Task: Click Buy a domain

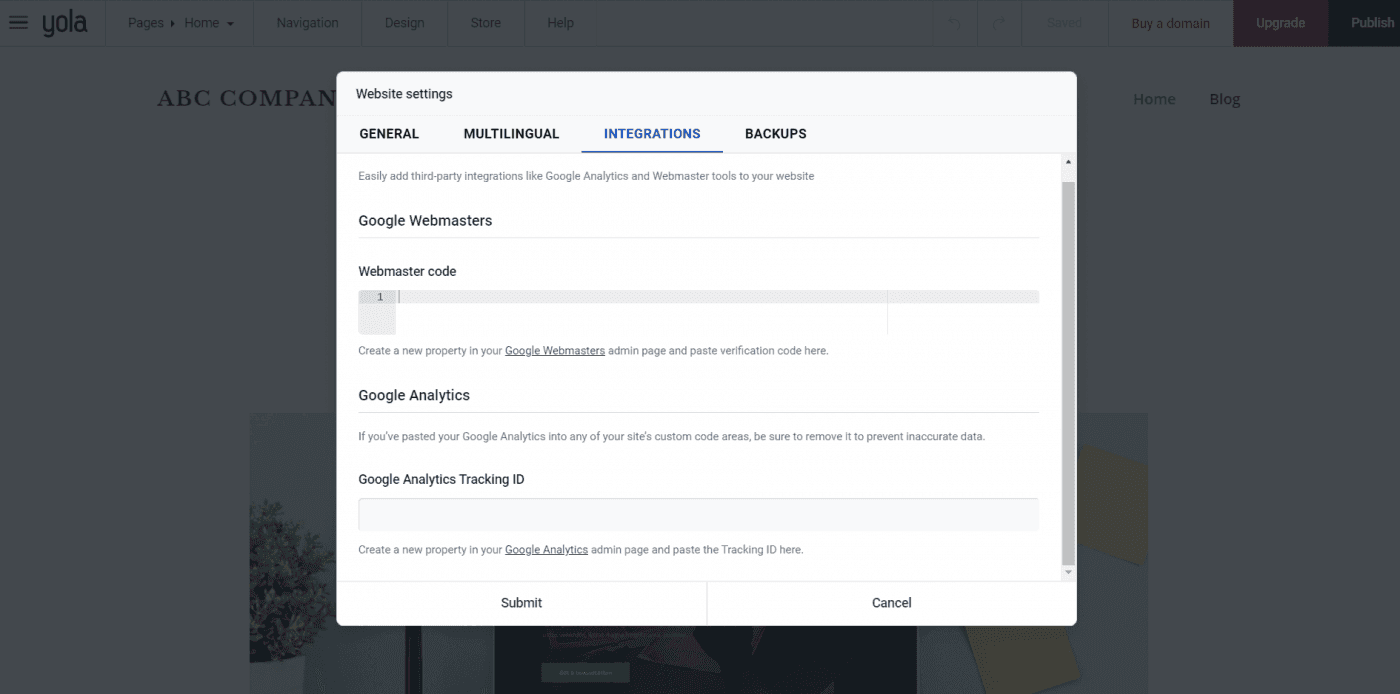Action: click(x=1170, y=23)
